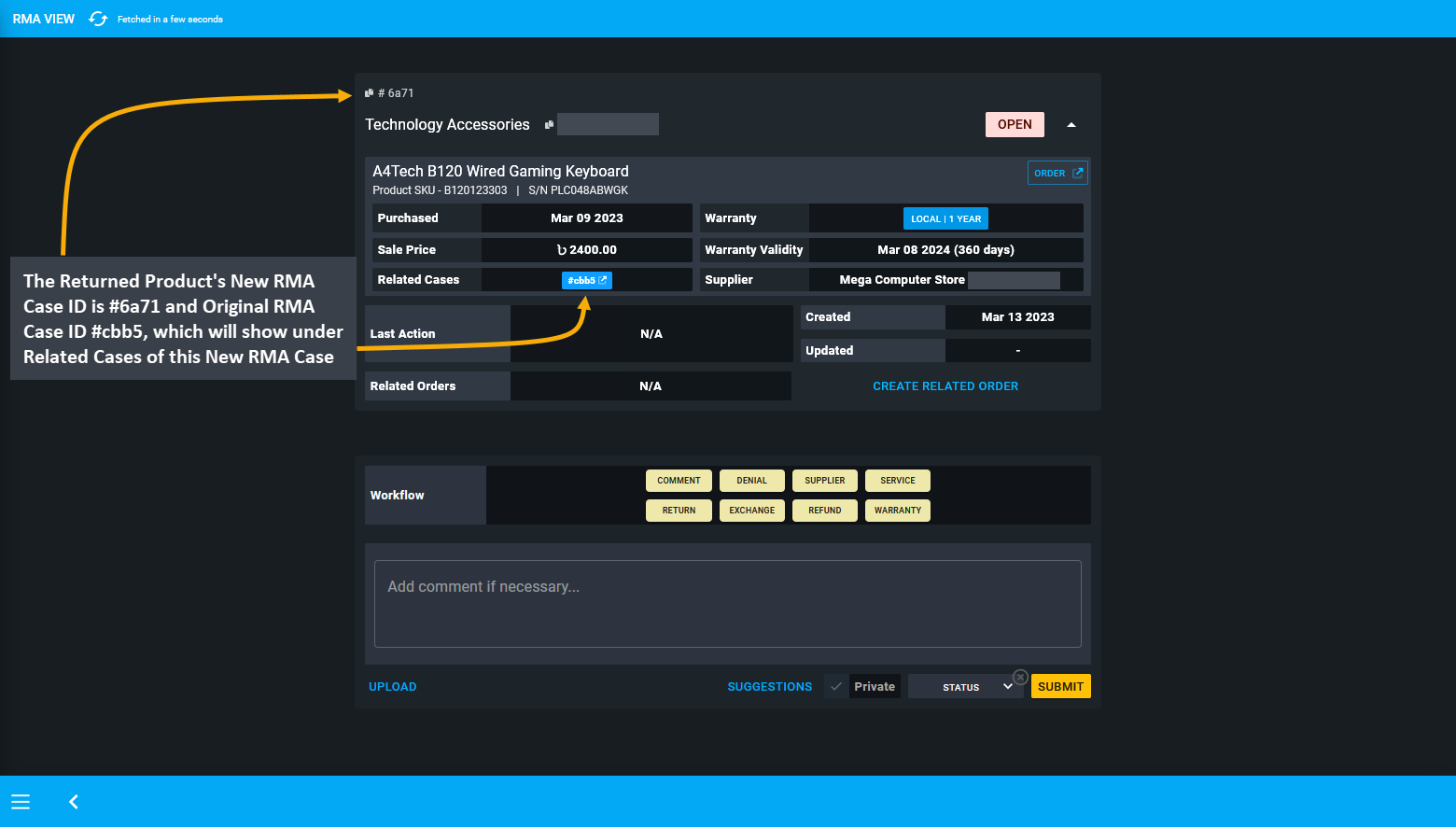Click product name A4Tech B120 Wired Gaming Keyboard

500,171
